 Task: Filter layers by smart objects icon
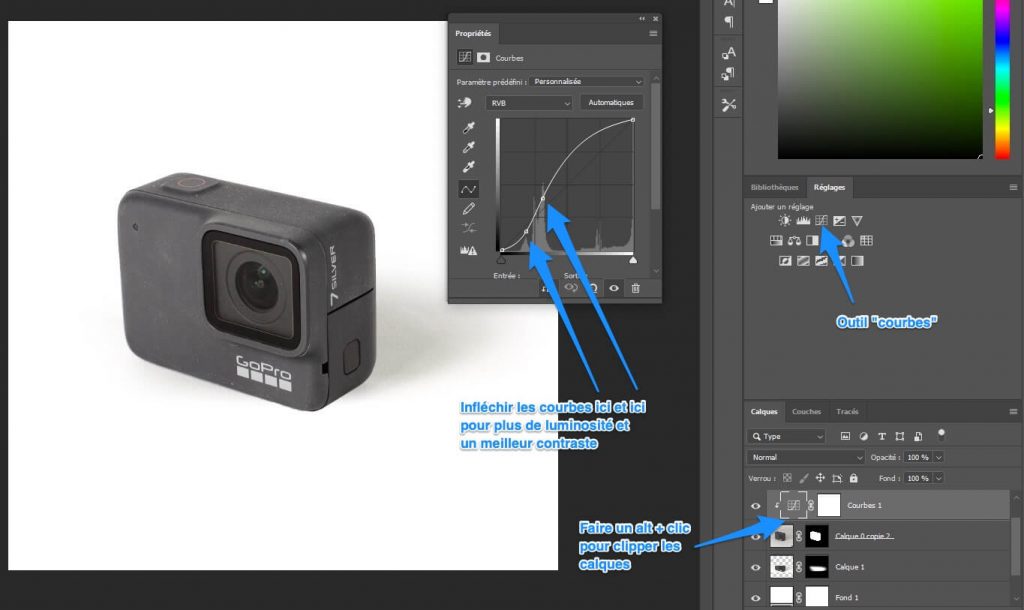[x=918, y=436]
